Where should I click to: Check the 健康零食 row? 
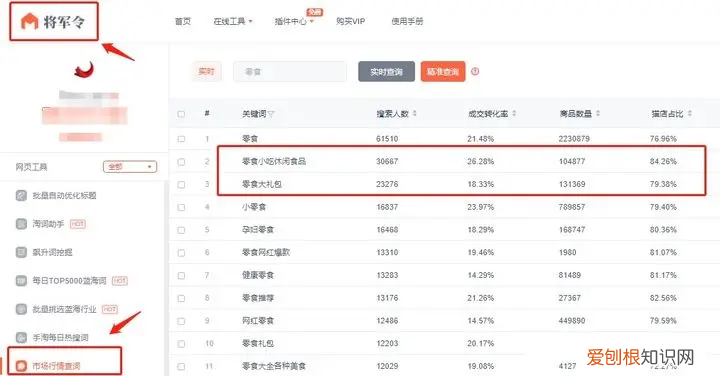pyautogui.click(x=181, y=275)
